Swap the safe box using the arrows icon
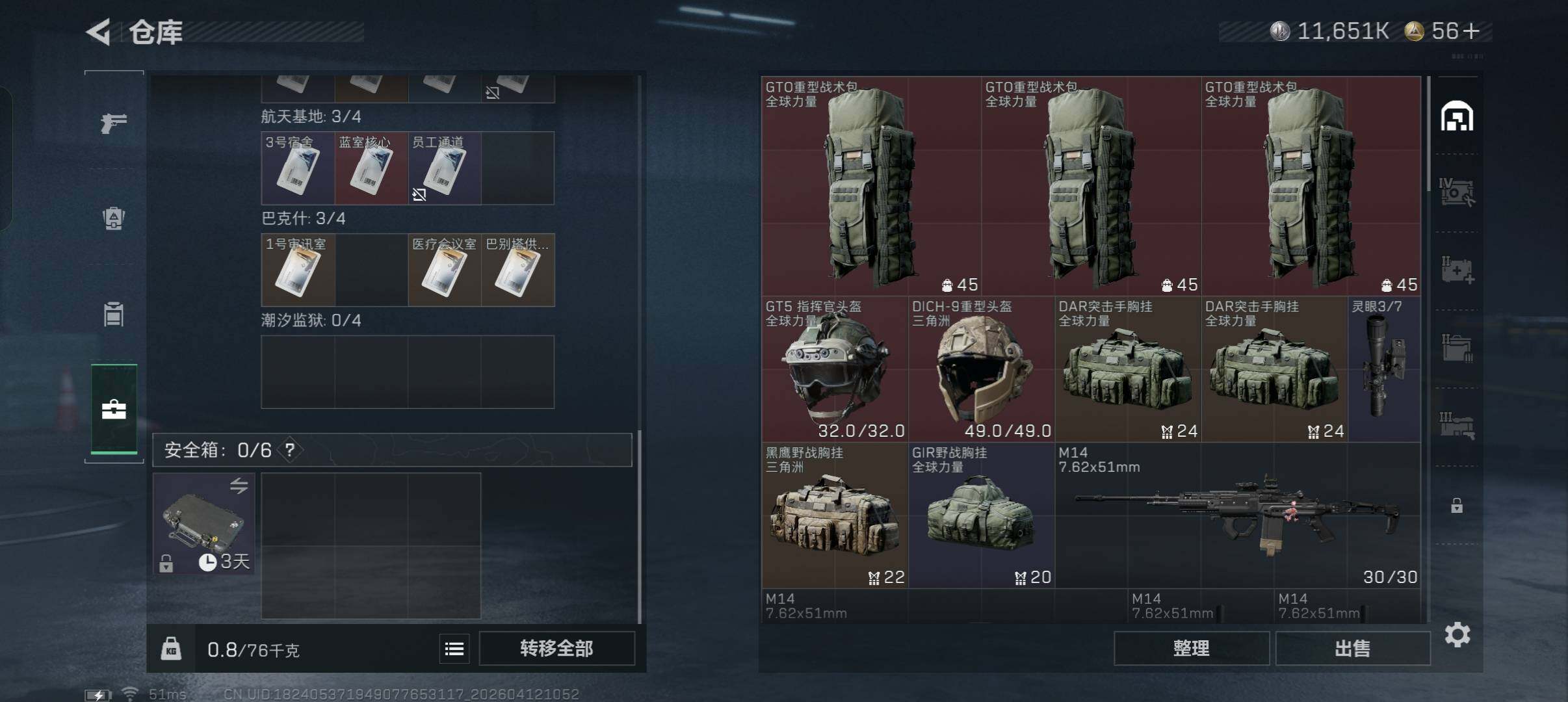Image resolution: width=1568 pixels, height=702 pixels. 239,486
